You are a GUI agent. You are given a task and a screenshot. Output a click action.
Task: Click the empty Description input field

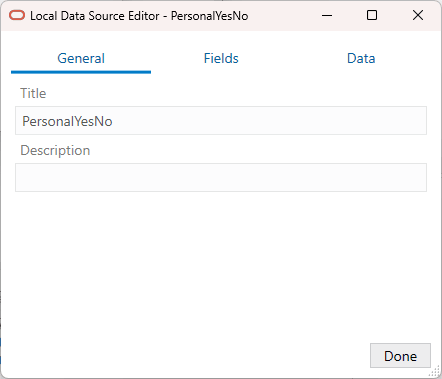pyautogui.click(x=221, y=177)
